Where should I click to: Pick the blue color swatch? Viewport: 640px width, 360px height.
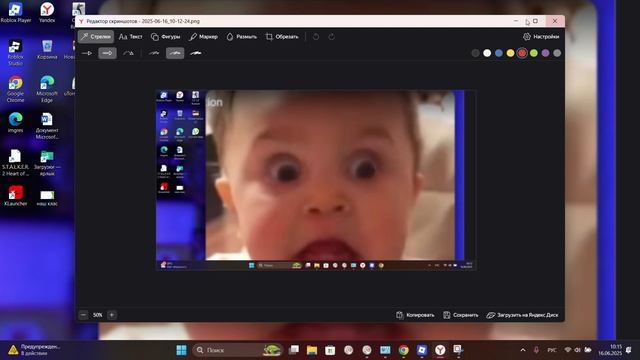pyautogui.click(x=499, y=53)
